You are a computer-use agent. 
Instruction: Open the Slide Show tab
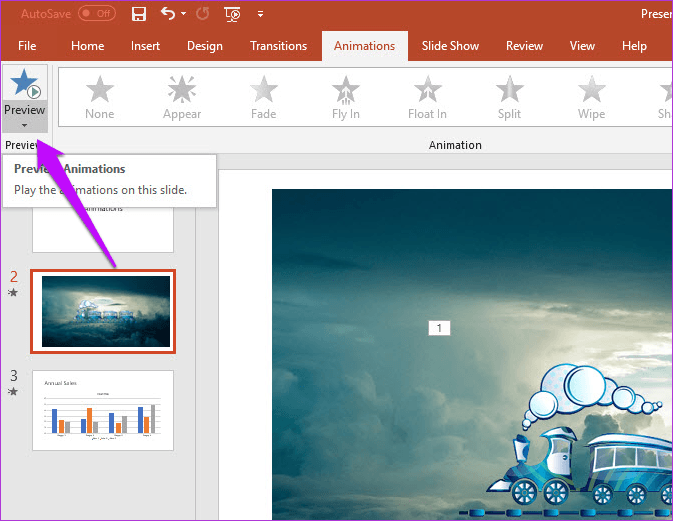click(x=450, y=46)
